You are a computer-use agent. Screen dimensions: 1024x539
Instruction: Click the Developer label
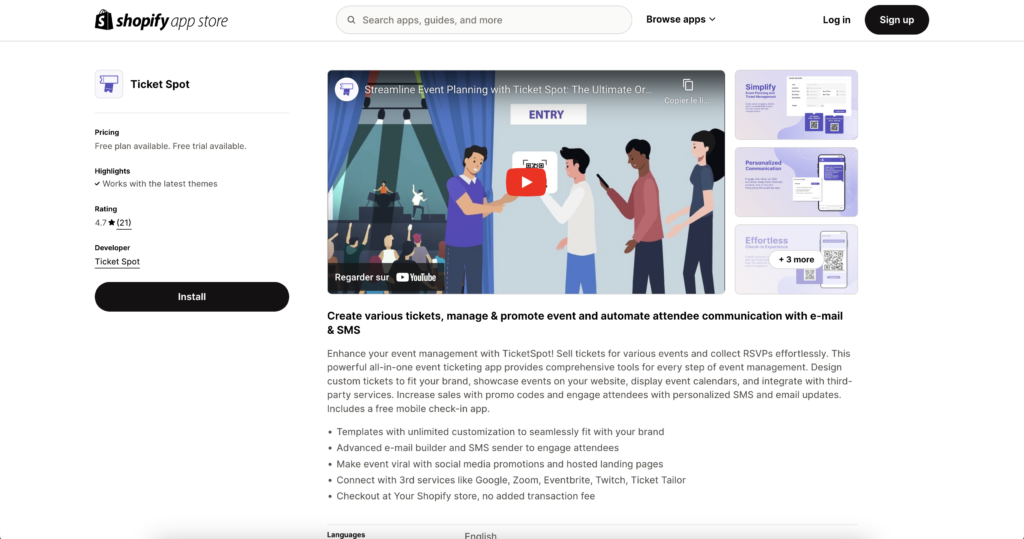point(112,248)
